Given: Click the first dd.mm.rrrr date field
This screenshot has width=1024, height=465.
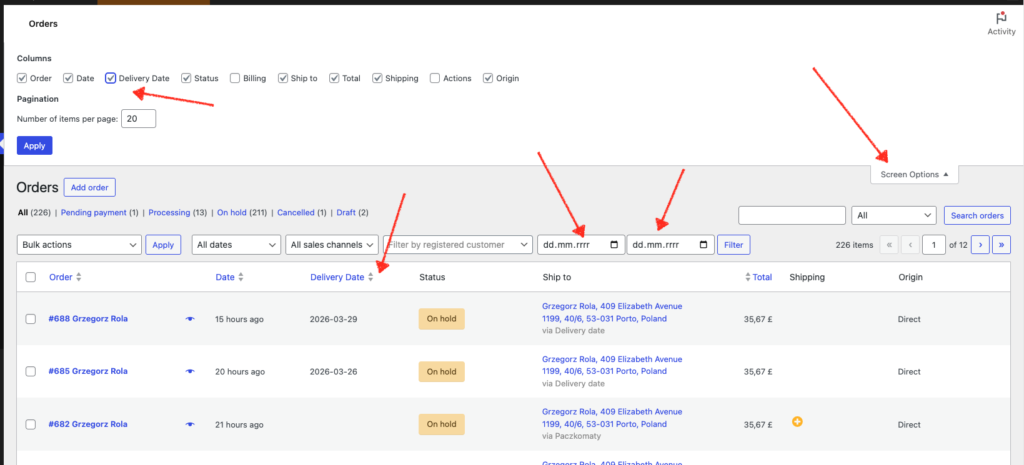Looking at the screenshot, I should (580, 245).
